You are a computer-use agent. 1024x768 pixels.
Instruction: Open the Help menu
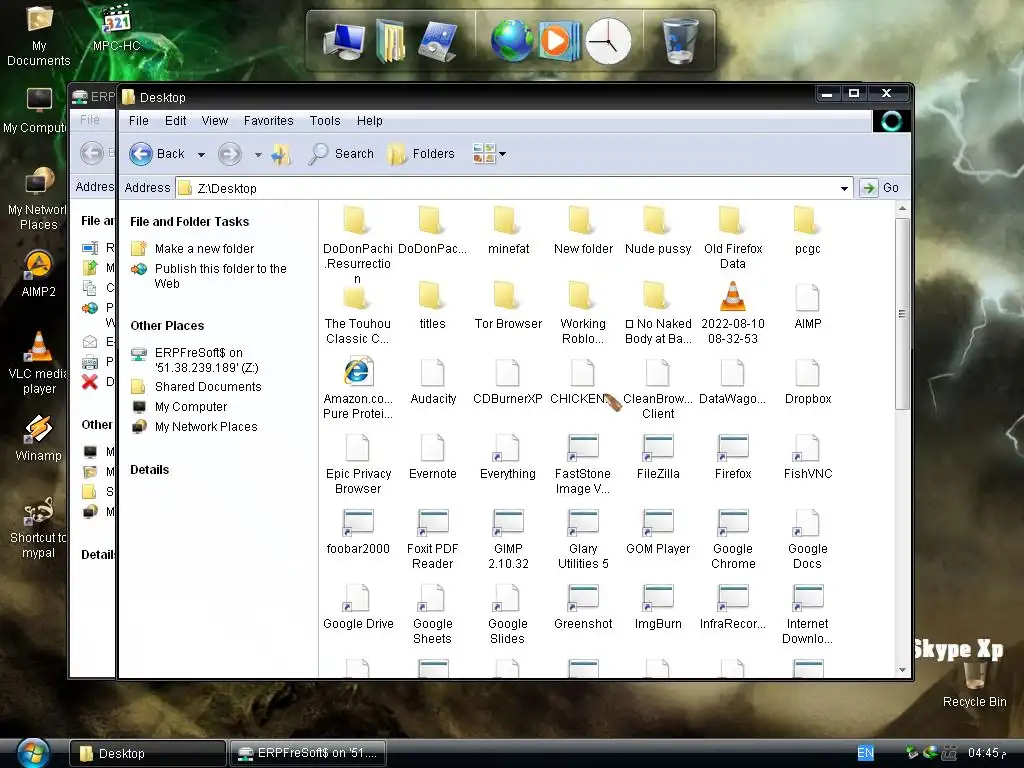pos(370,121)
